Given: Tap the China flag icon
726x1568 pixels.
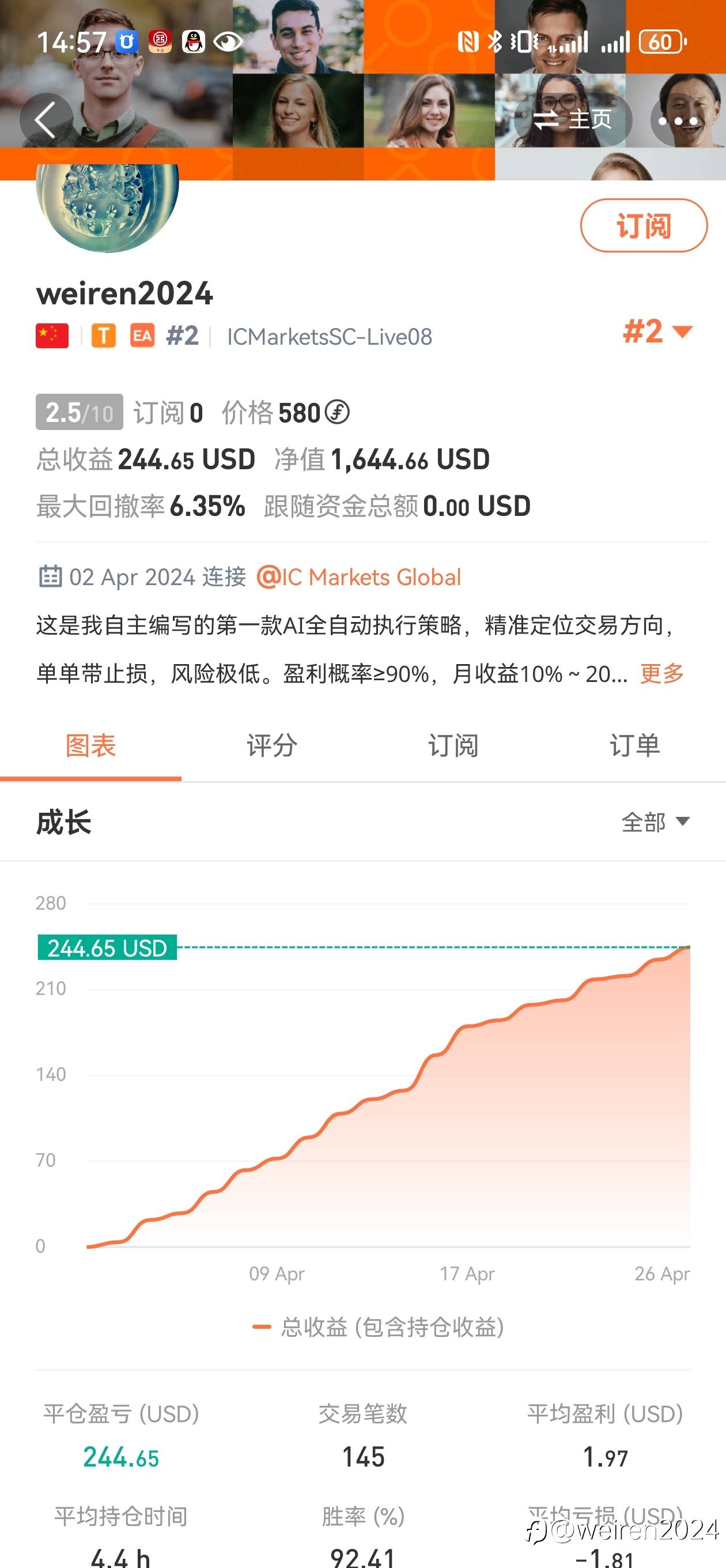Looking at the screenshot, I should tap(52, 336).
